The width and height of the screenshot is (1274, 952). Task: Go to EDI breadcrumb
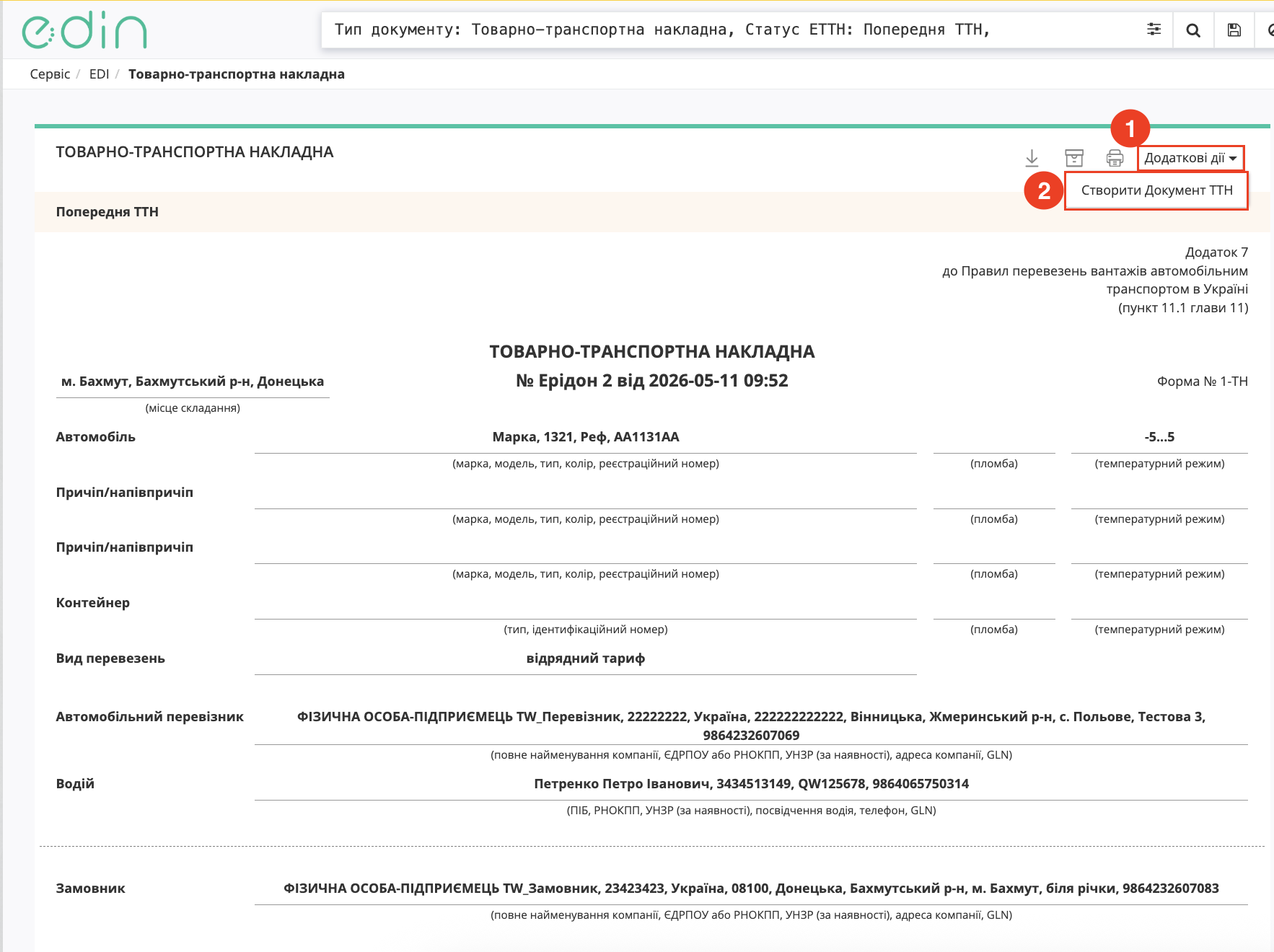click(99, 74)
